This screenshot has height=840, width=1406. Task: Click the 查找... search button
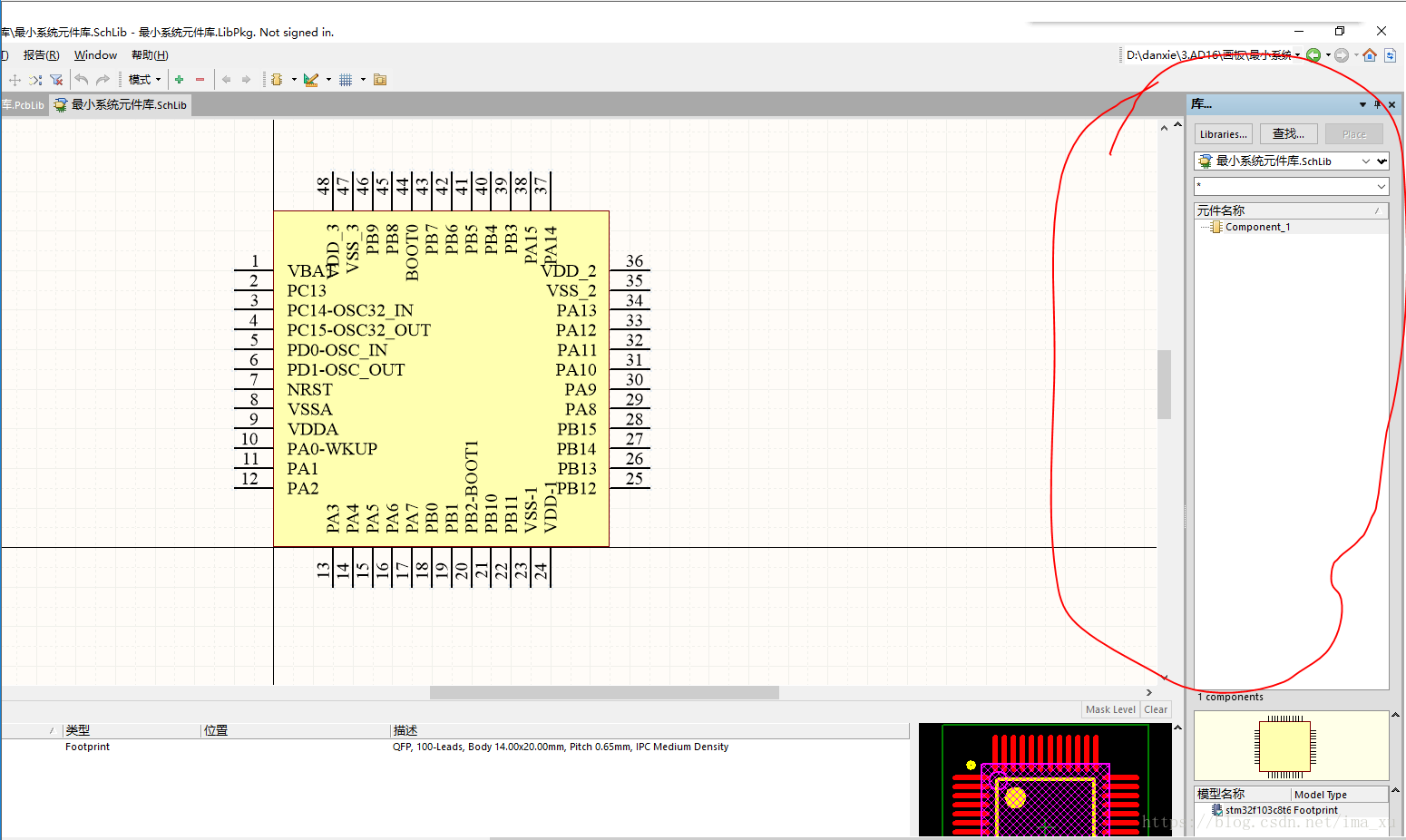[1288, 134]
